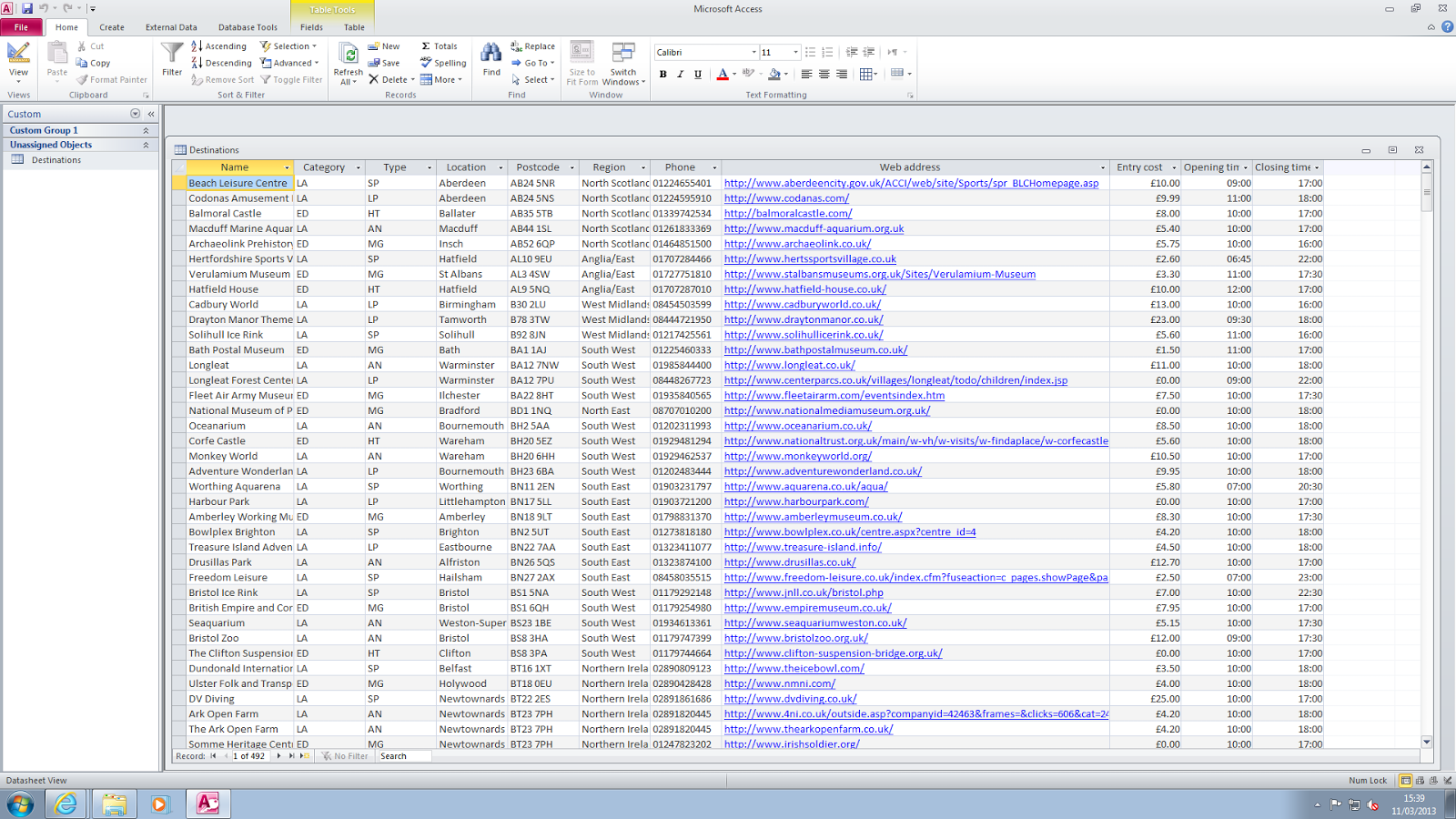The image size is (1456, 819).
Task: Click the Format Painter tool
Action: coord(112,80)
